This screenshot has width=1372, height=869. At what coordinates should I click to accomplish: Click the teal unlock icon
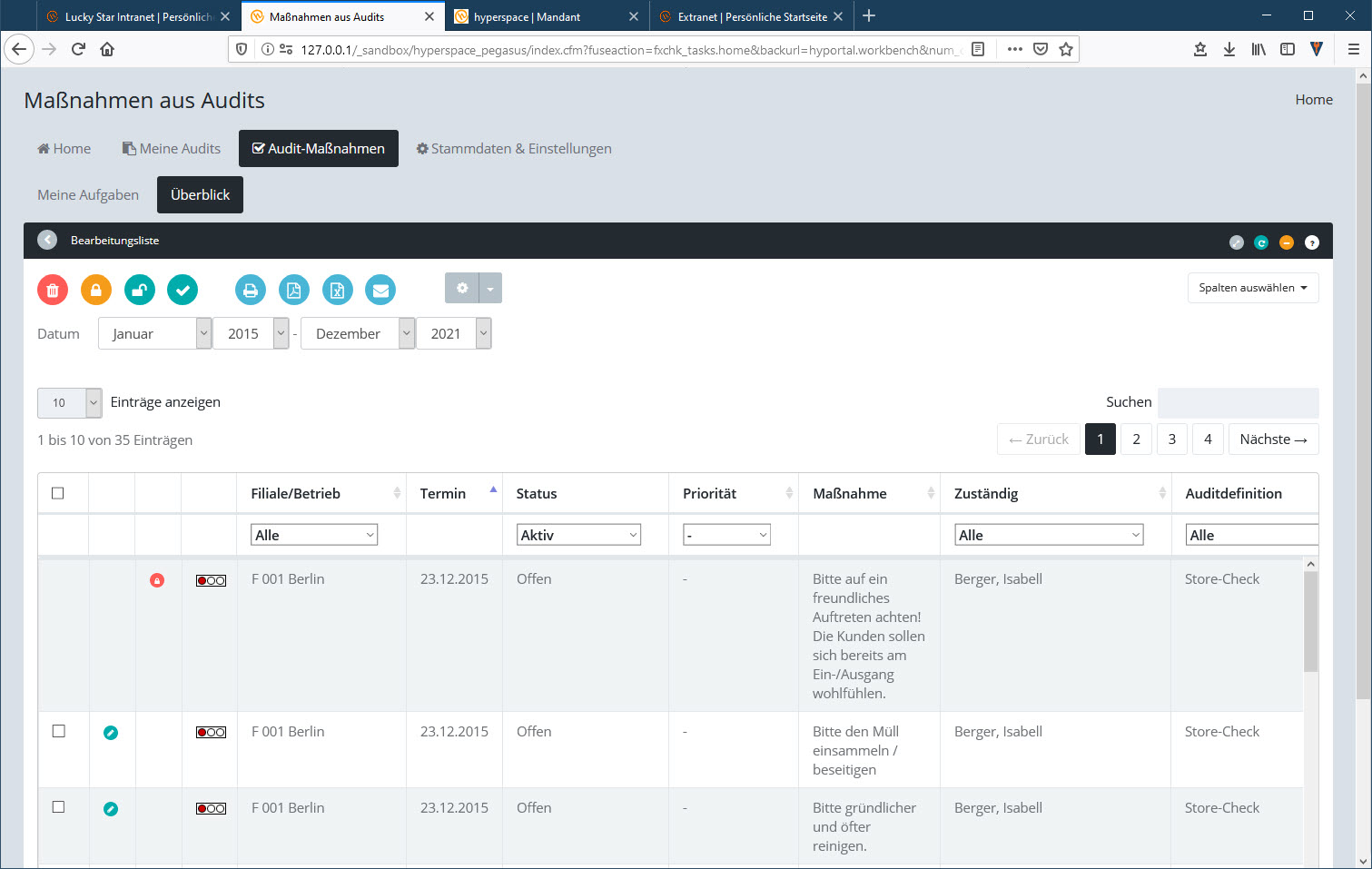click(x=140, y=290)
